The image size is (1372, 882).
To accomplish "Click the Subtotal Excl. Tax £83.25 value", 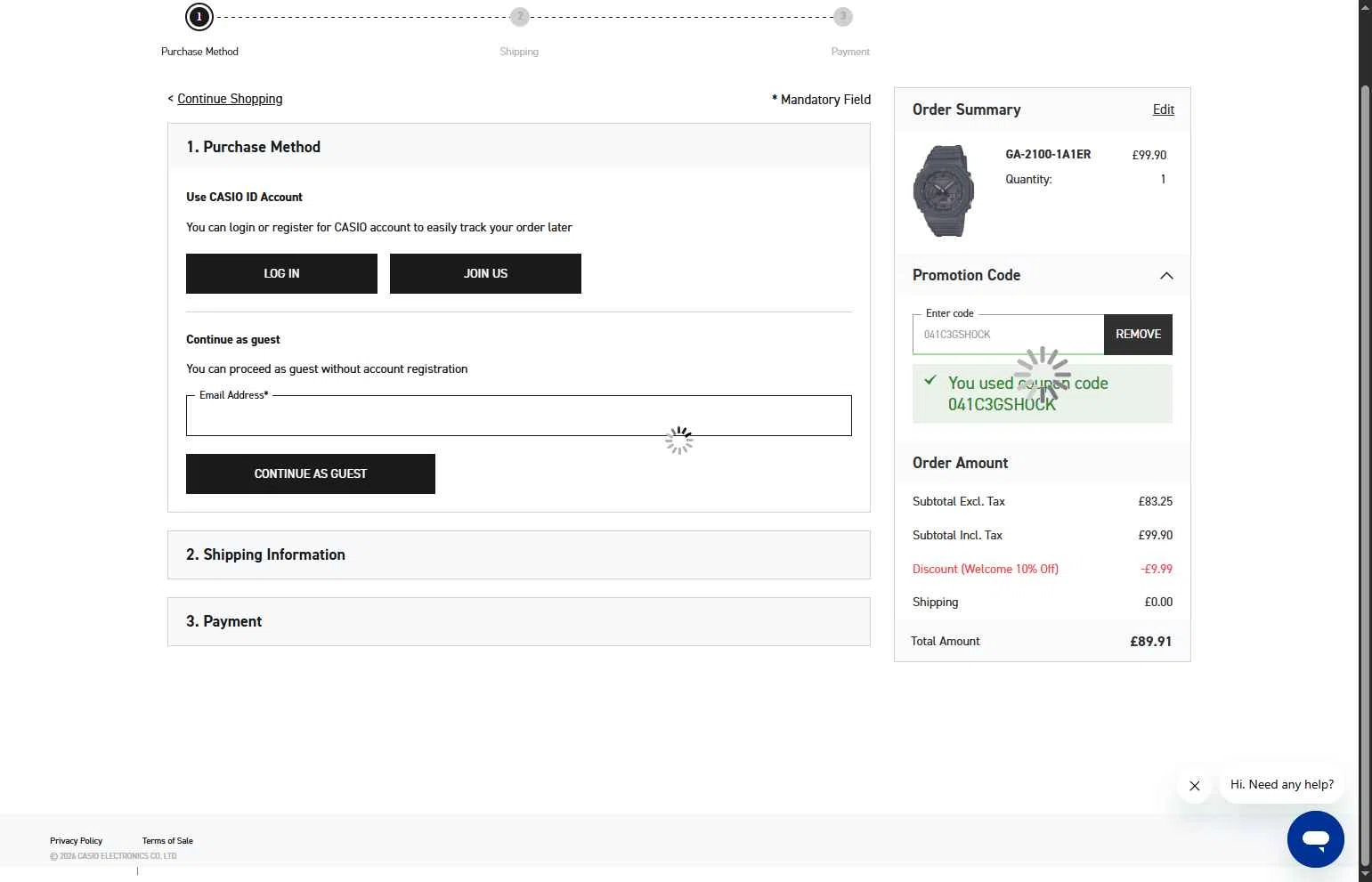I will click(x=1155, y=502).
